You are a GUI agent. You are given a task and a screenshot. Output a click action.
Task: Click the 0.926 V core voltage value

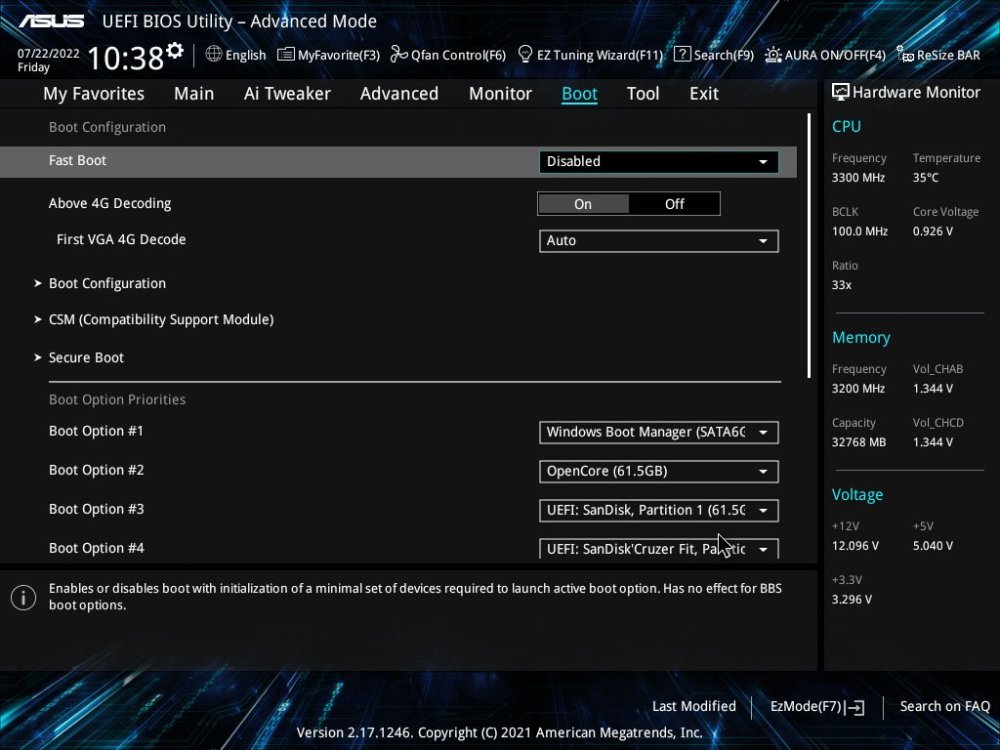pos(932,232)
